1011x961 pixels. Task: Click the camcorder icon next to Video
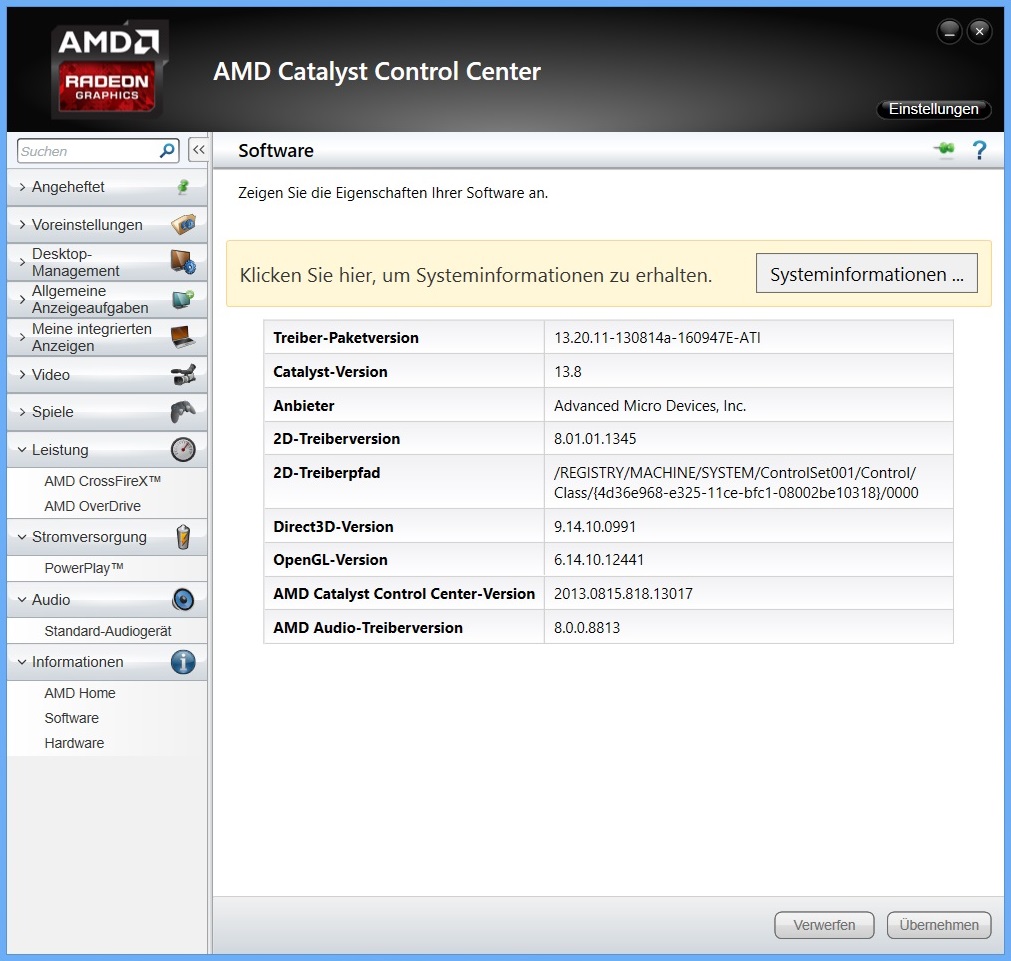pyautogui.click(x=183, y=375)
